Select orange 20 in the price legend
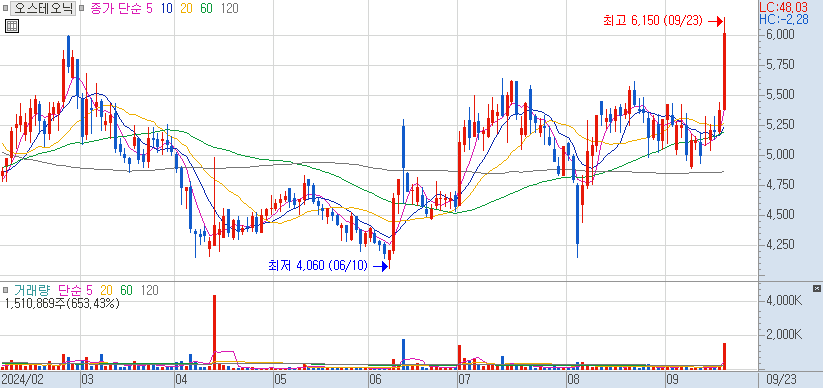Screen dimensions: 823x388 click(187, 9)
